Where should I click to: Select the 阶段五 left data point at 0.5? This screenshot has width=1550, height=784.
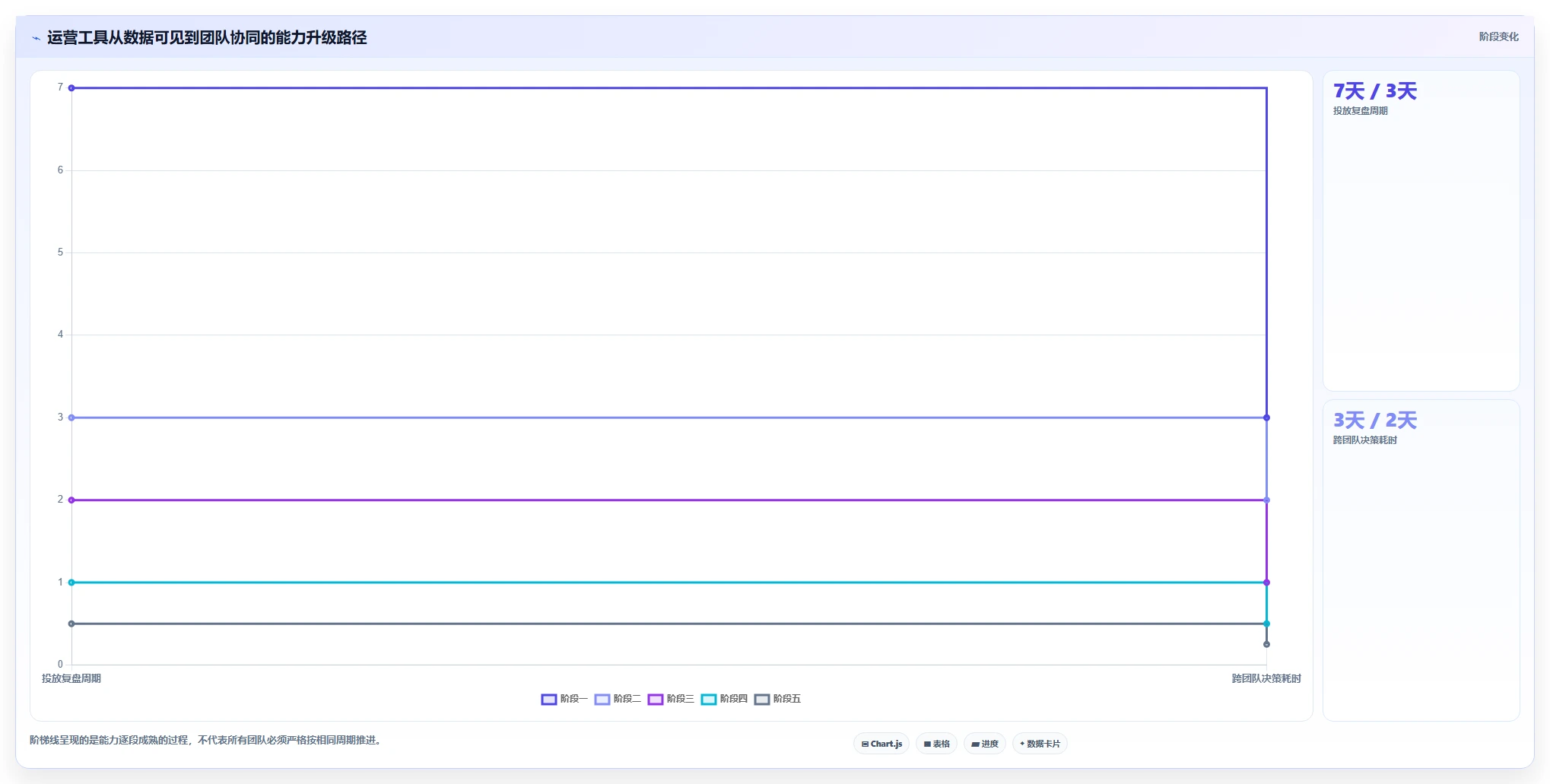[71, 624]
